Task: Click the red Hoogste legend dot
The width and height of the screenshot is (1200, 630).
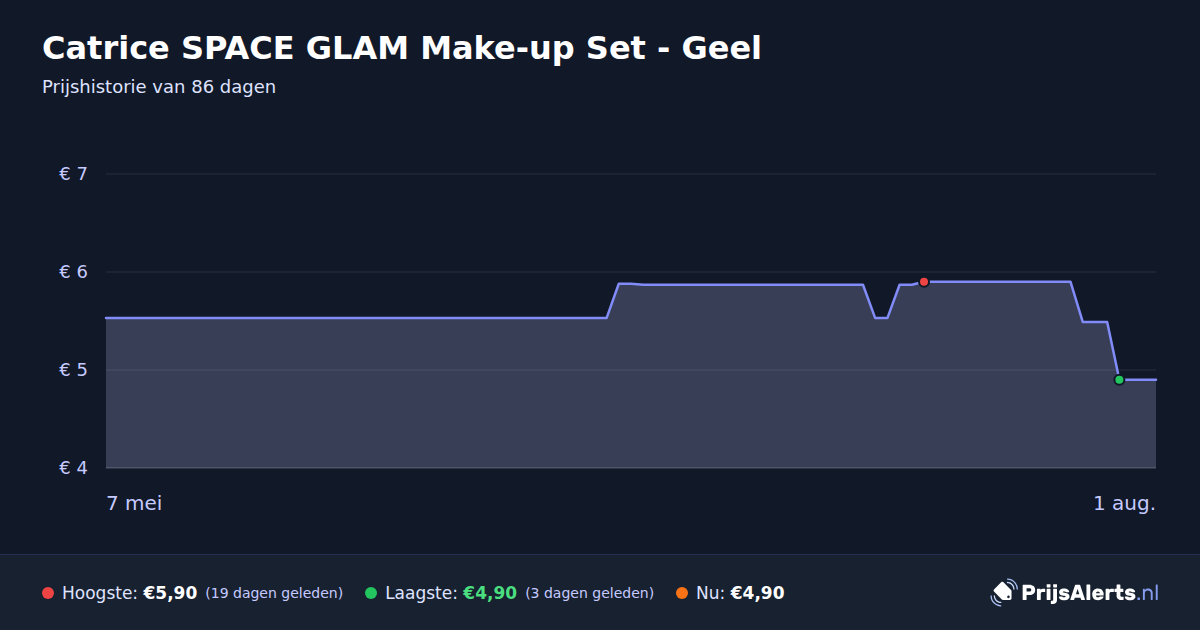Action: point(48,593)
